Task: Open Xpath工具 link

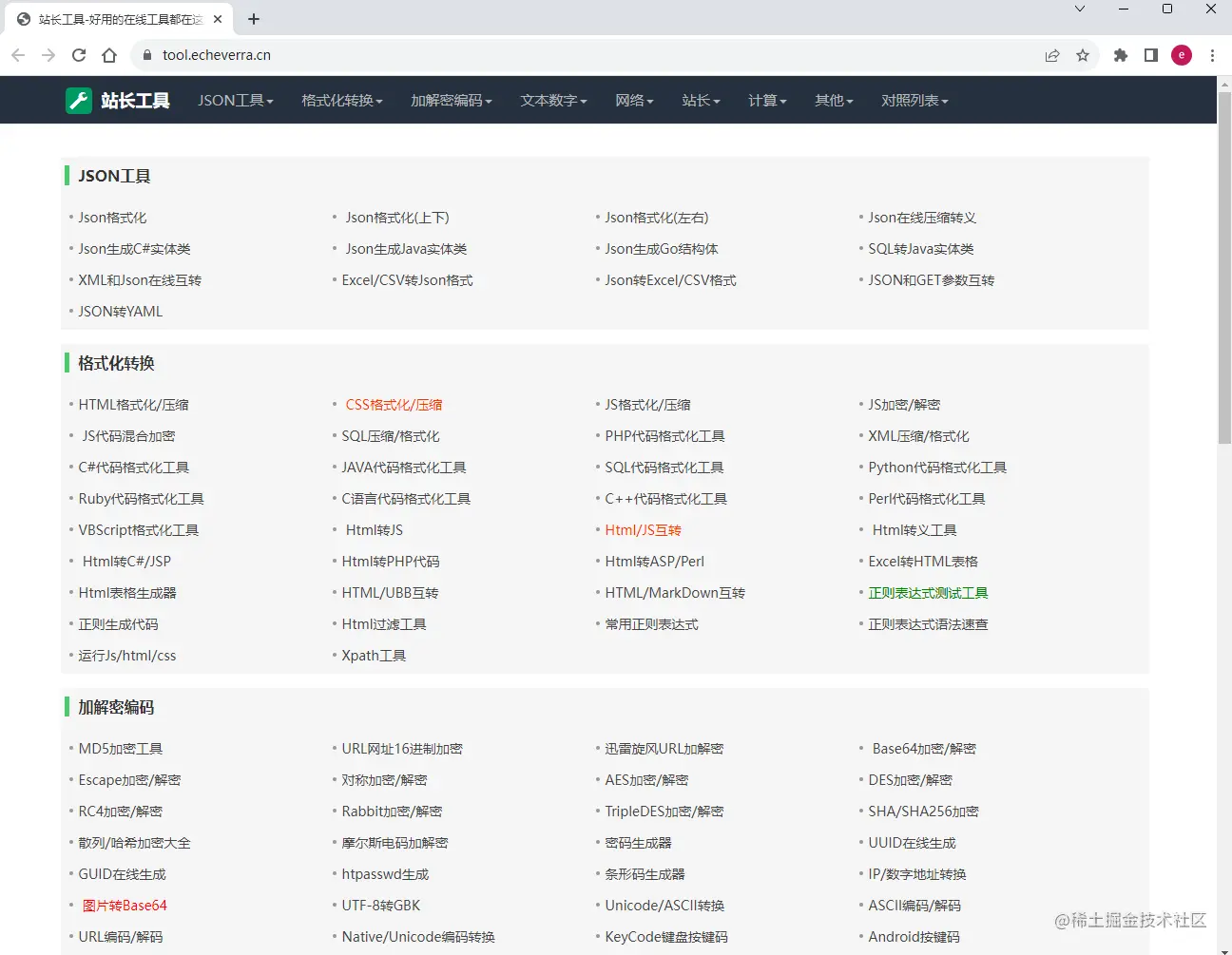Action: (x=374, y=656)
